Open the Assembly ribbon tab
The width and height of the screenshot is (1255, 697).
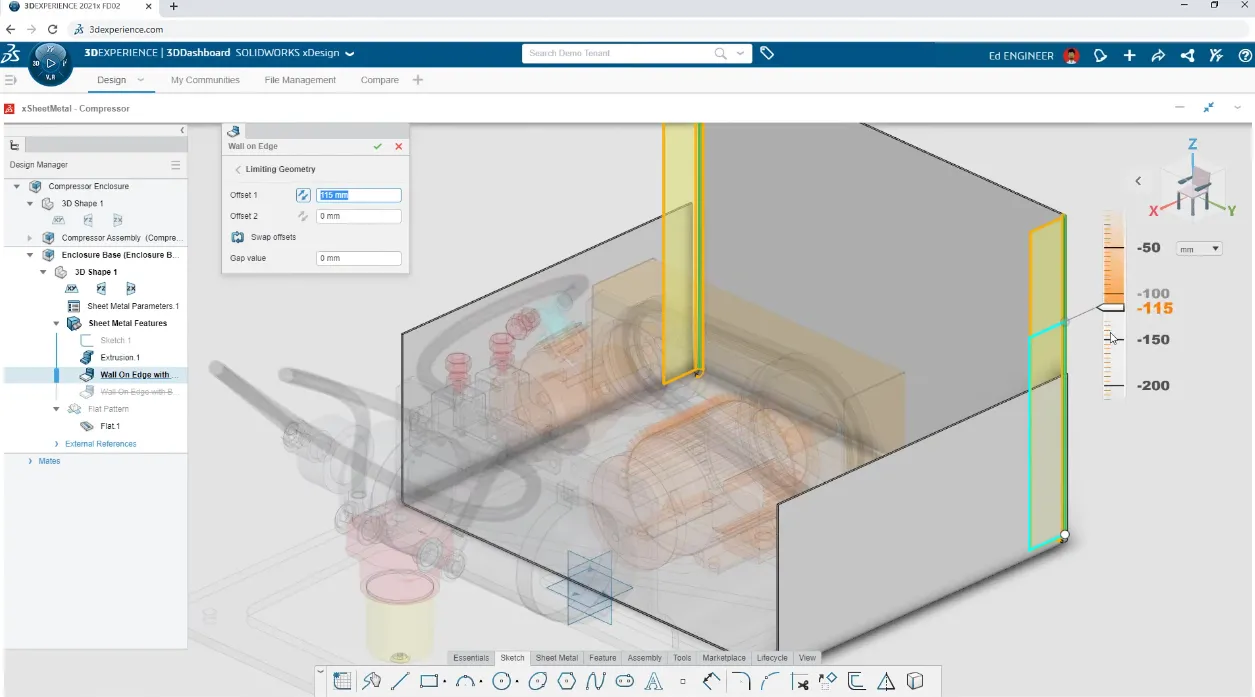pyautogui.click(x=645, y=657)
